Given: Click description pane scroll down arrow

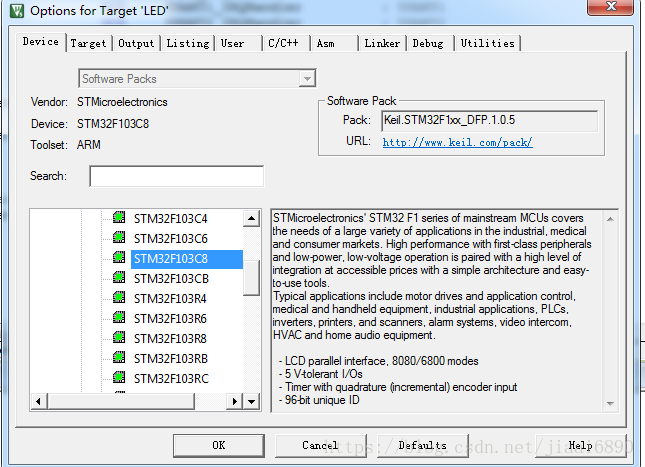Looking at the screenshot, I should 610,404.
